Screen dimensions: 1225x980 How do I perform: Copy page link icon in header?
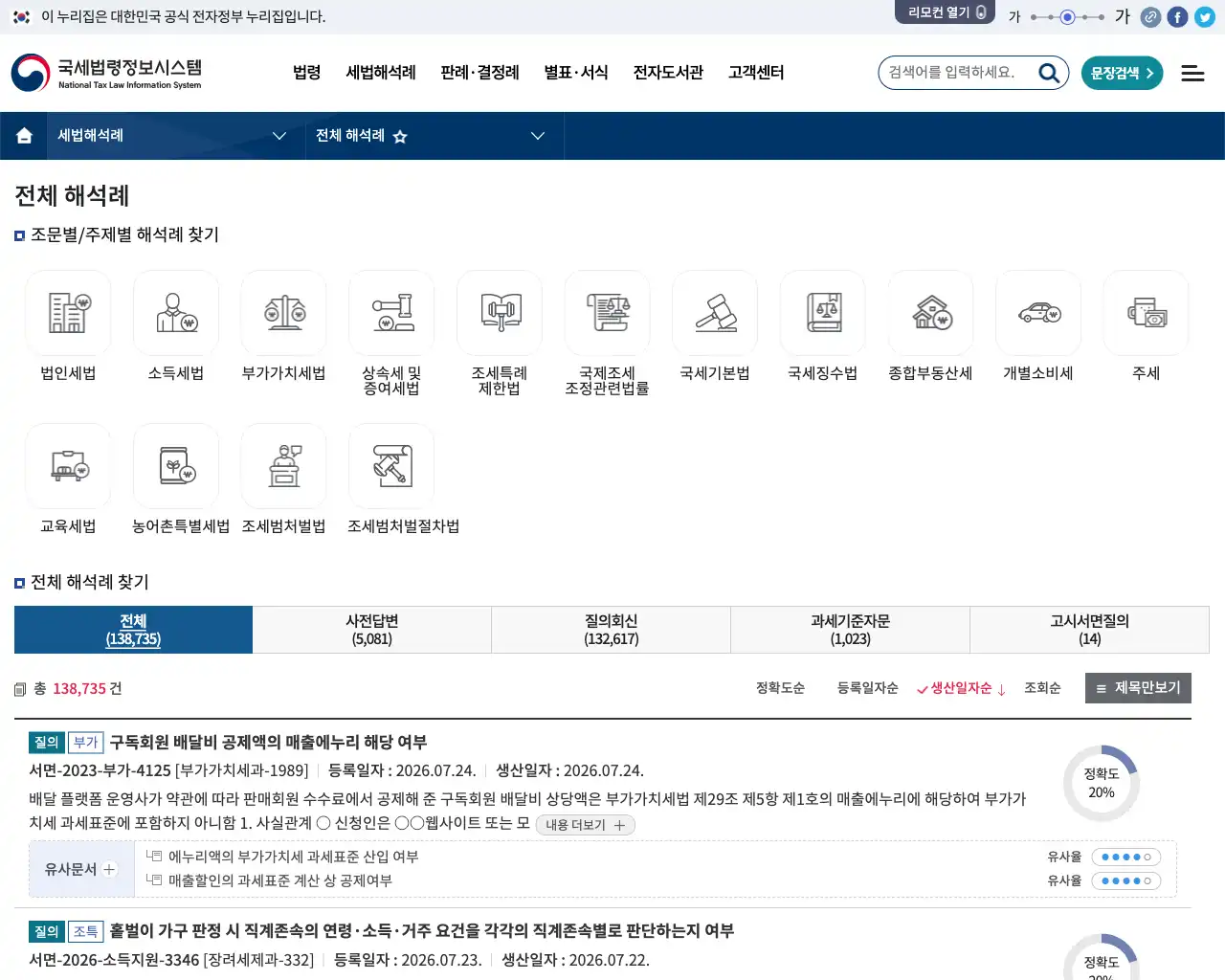click(1150, 17)
